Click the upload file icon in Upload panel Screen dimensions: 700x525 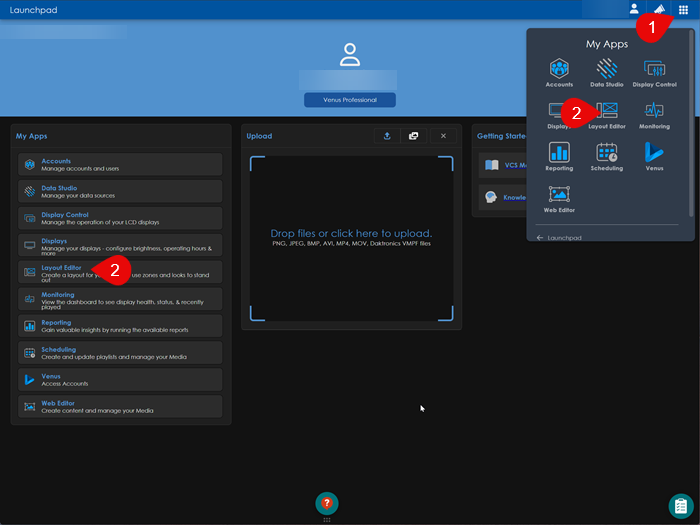pyautogui.click(x=387, y=136)
